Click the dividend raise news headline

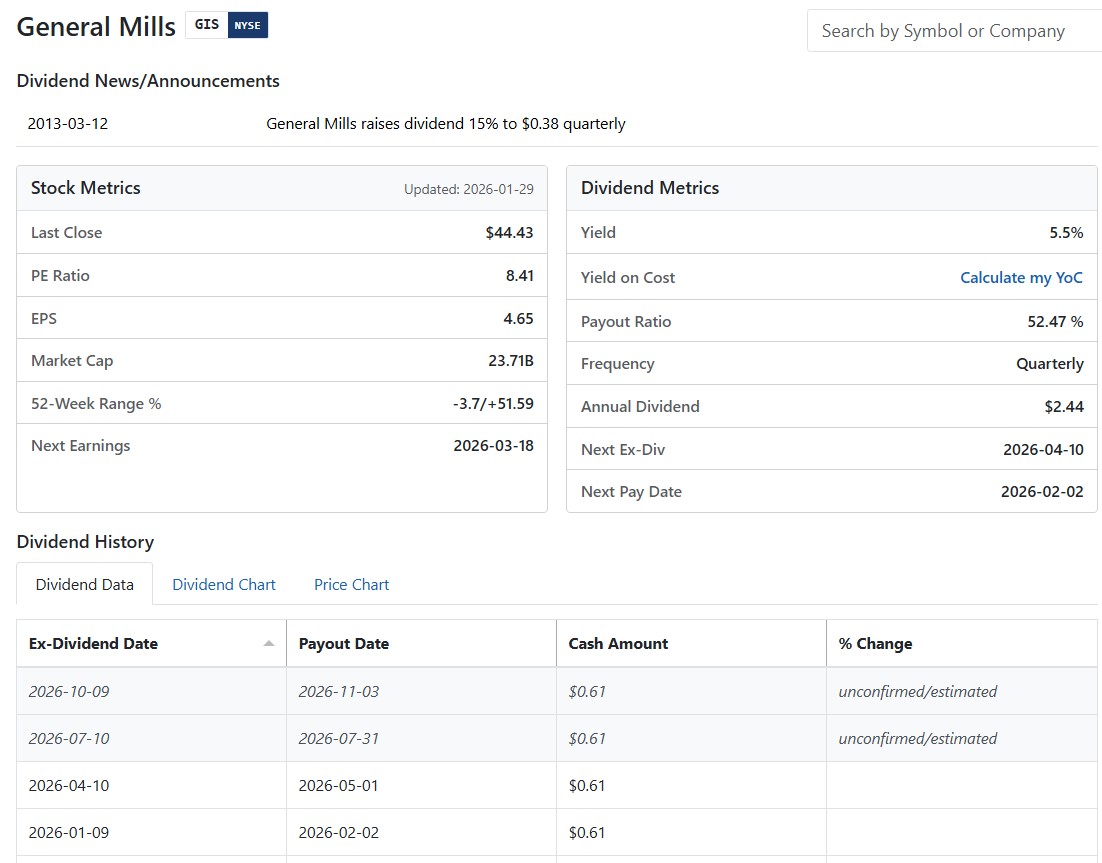tap(445, 124)
